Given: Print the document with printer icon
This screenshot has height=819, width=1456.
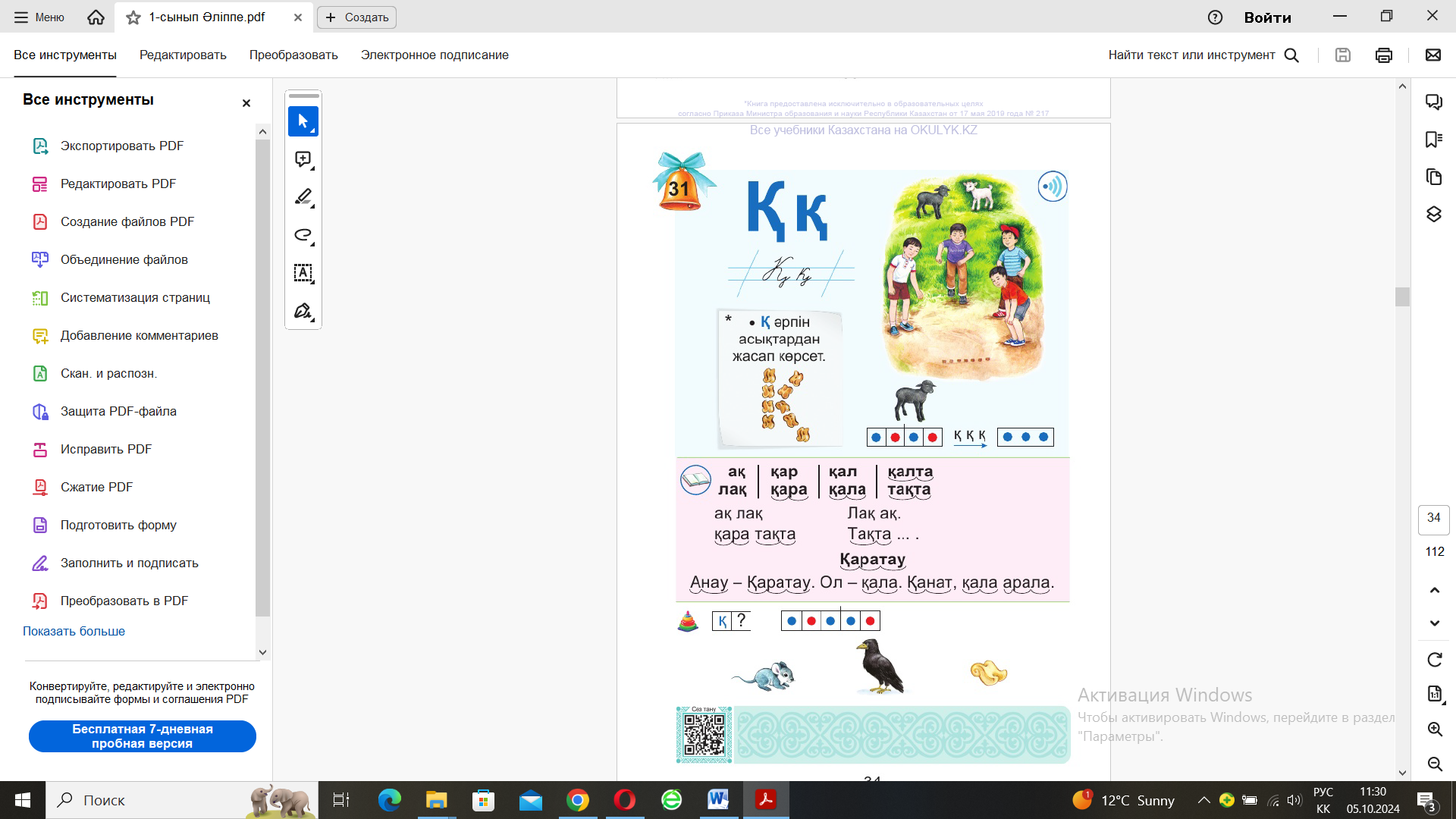Looking at the screenshot, I should point(1383,55).
